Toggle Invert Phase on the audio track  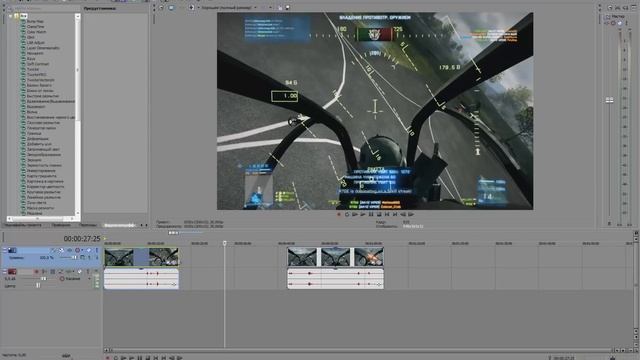coord(44,271)
